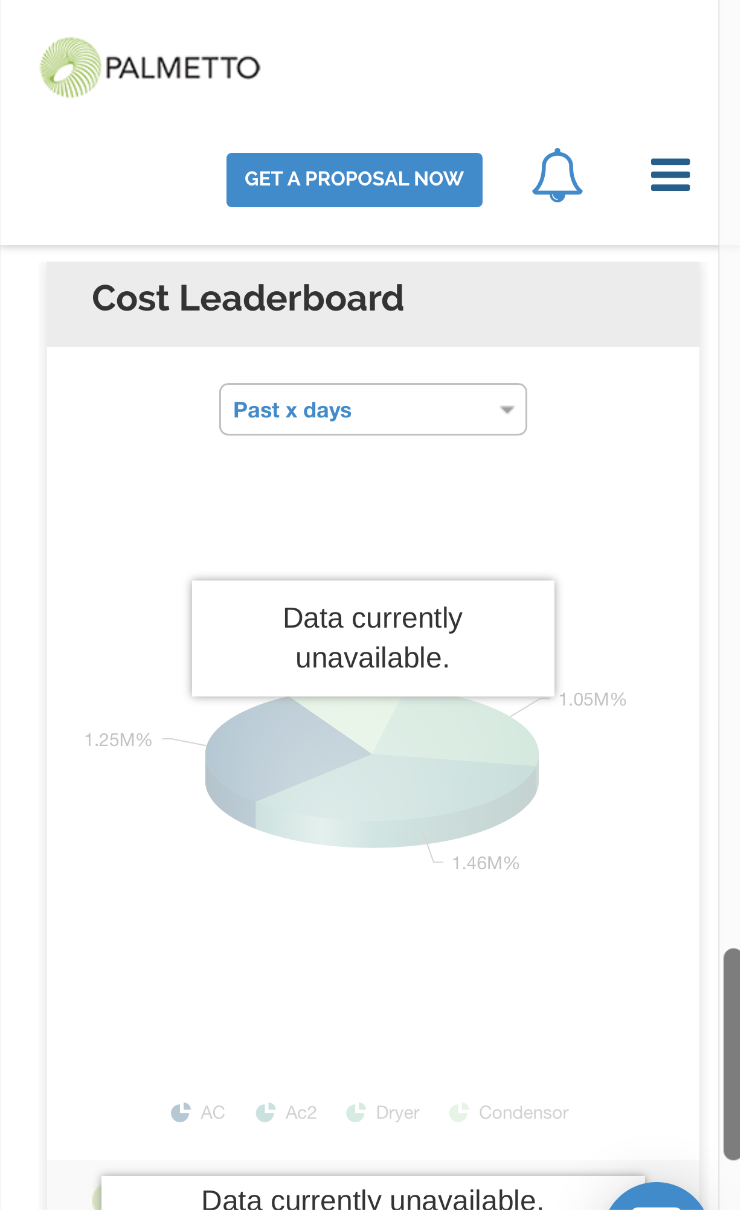
Task: Click the 1.46M% data label
Action: [485, 862]
